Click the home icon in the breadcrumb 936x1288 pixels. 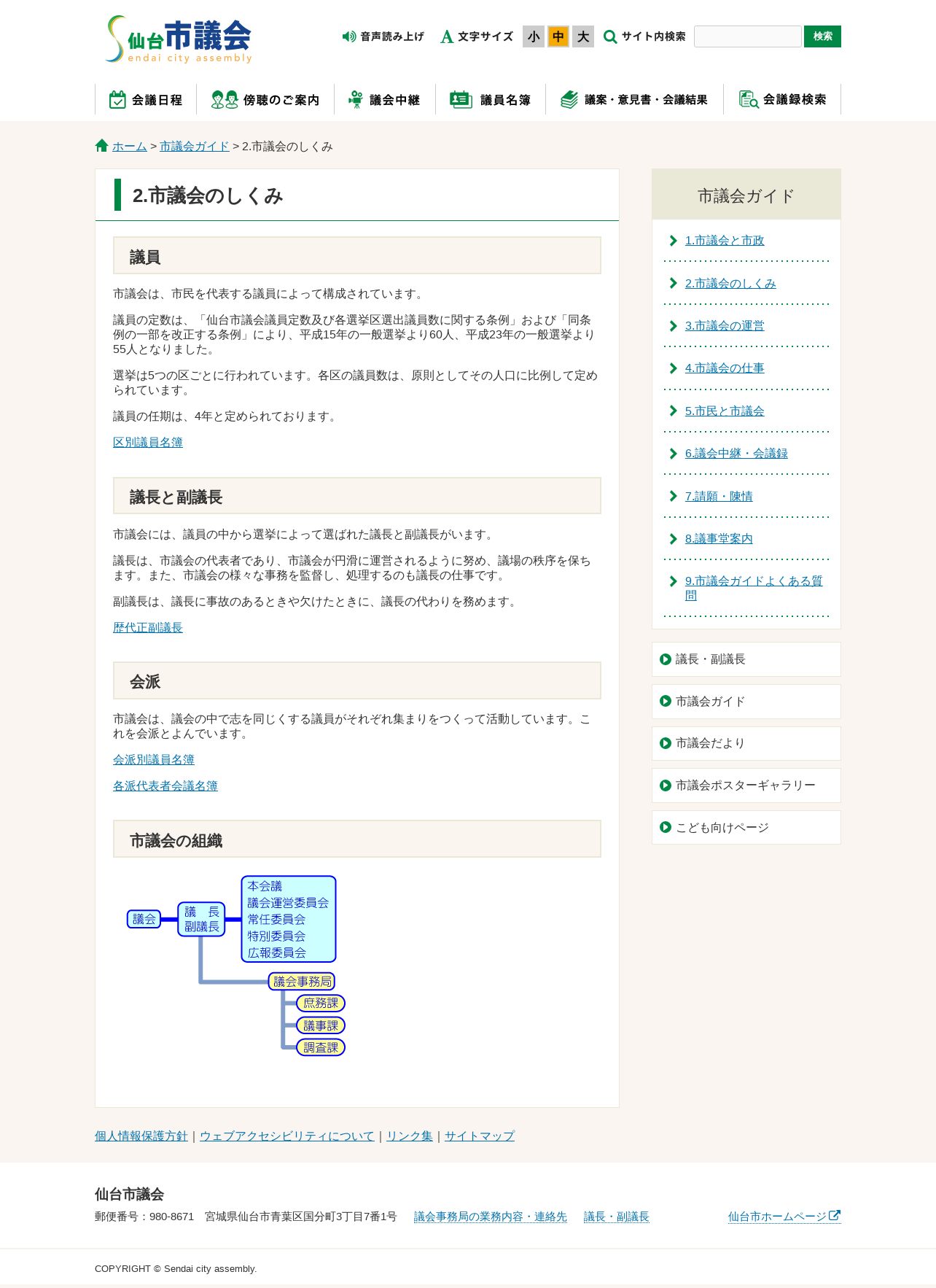pos(102,145)
